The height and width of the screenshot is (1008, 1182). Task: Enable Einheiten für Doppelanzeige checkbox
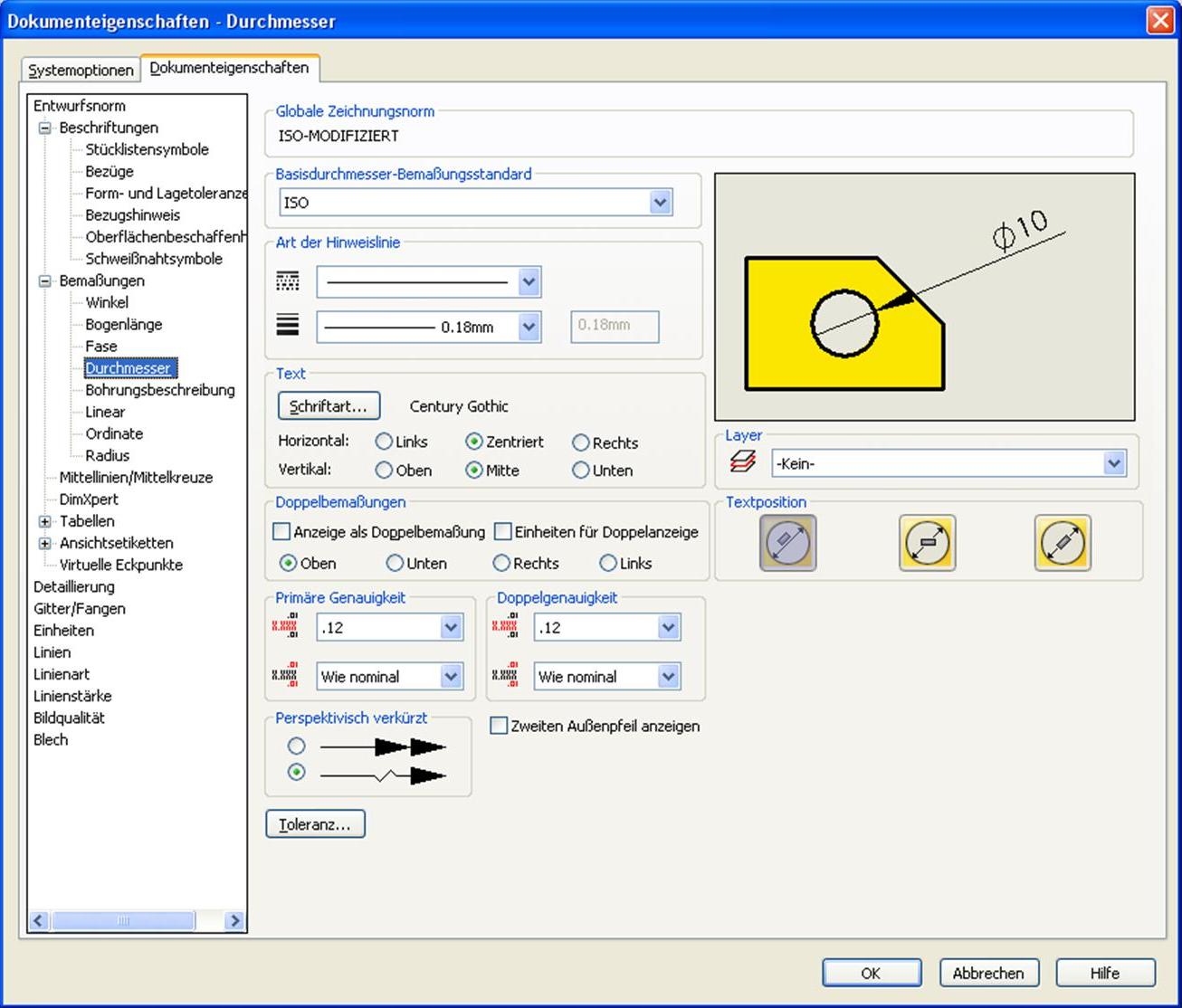(x=503, y=531)
